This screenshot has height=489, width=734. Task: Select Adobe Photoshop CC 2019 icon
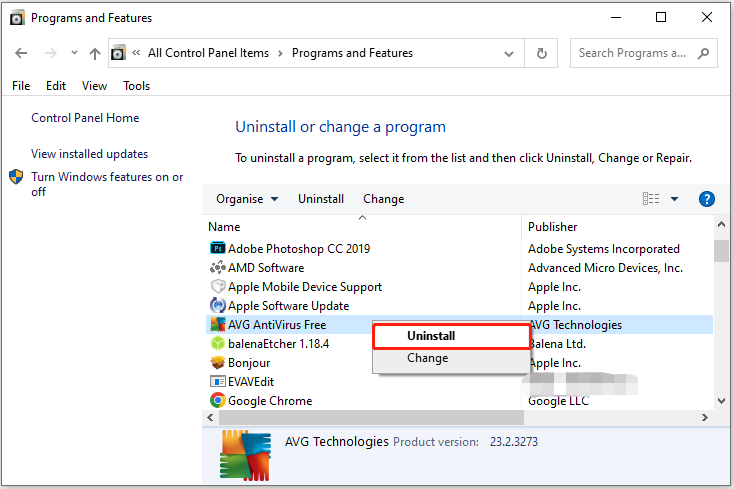(218, 248)
